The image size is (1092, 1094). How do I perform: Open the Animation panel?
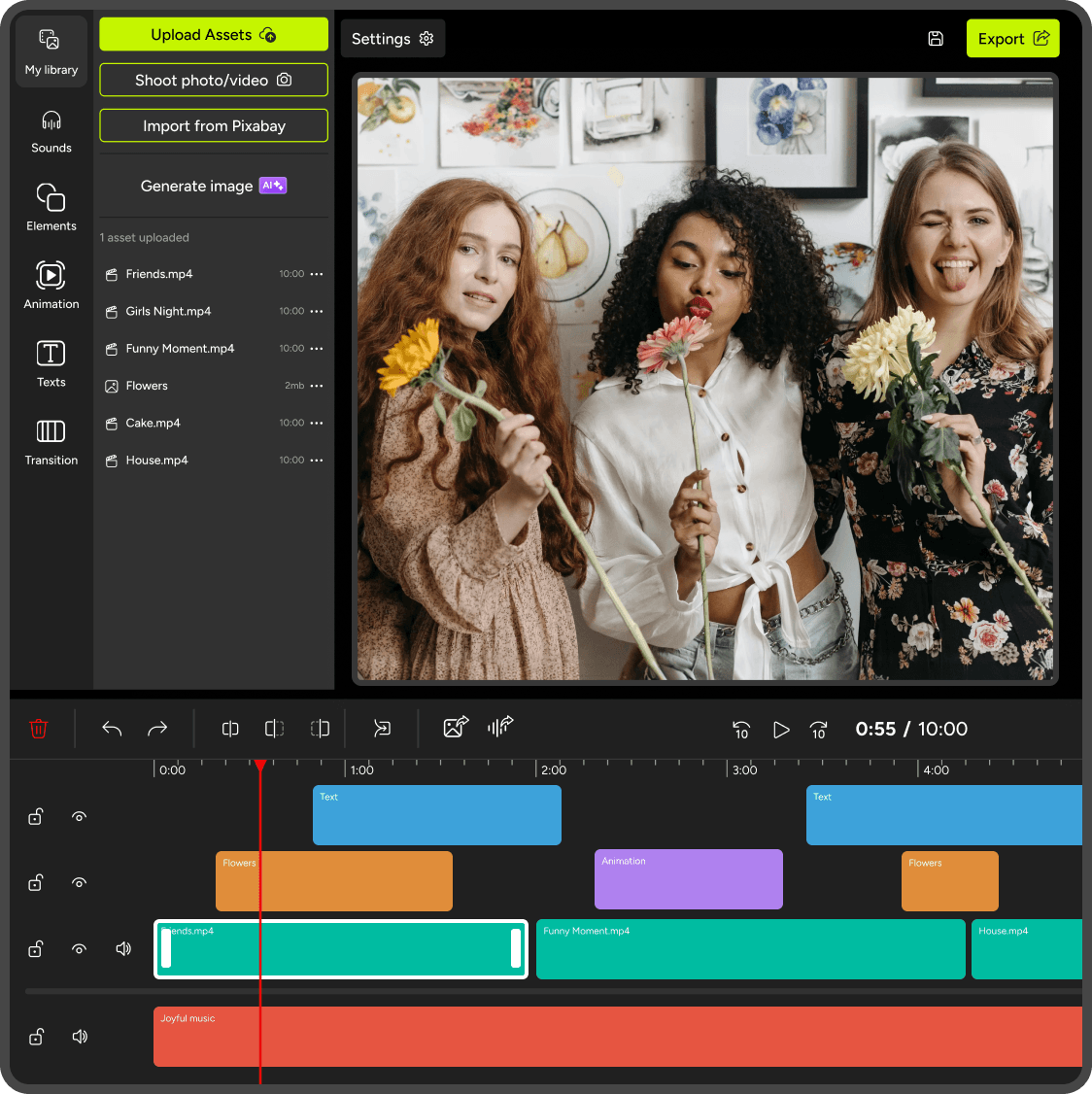(51, 286)
